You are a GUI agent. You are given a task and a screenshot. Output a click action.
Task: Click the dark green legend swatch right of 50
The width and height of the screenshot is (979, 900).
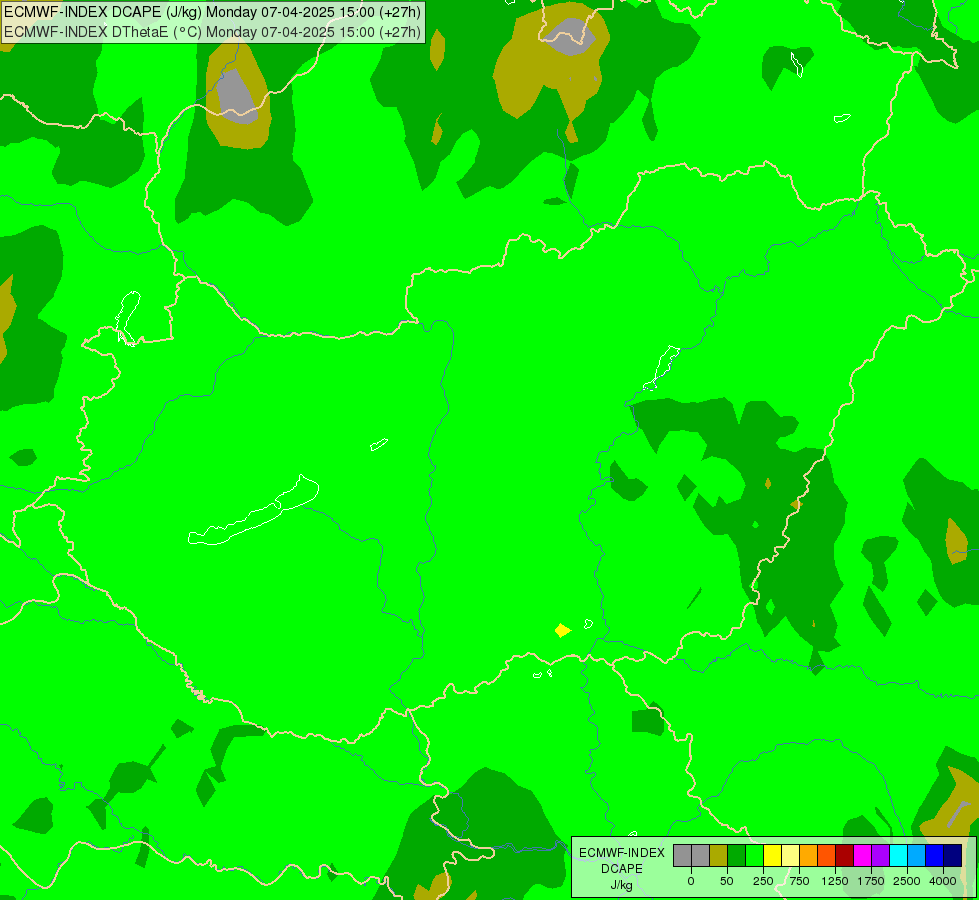[x=736, y=855]
